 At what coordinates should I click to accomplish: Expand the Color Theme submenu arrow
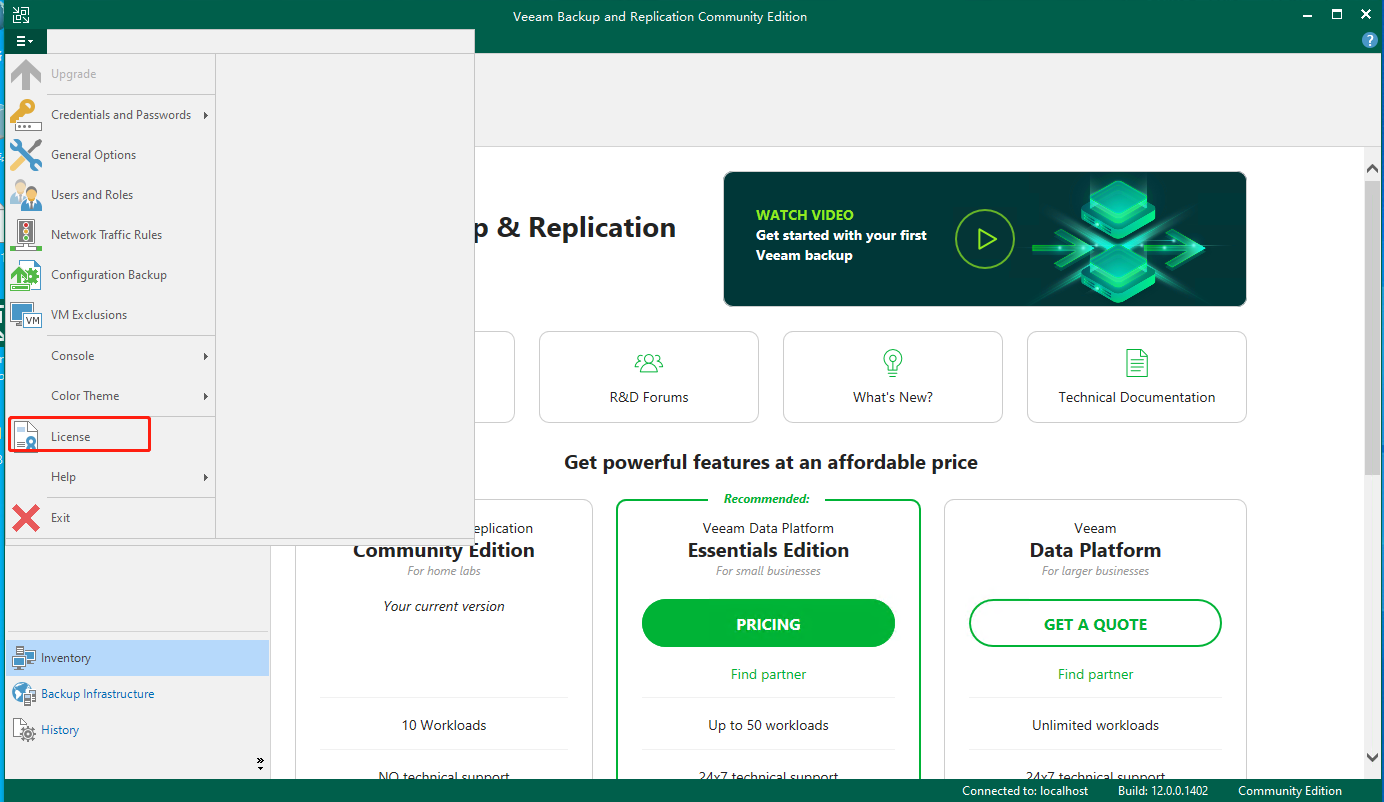pyautogui.click(x=206, y=396)
